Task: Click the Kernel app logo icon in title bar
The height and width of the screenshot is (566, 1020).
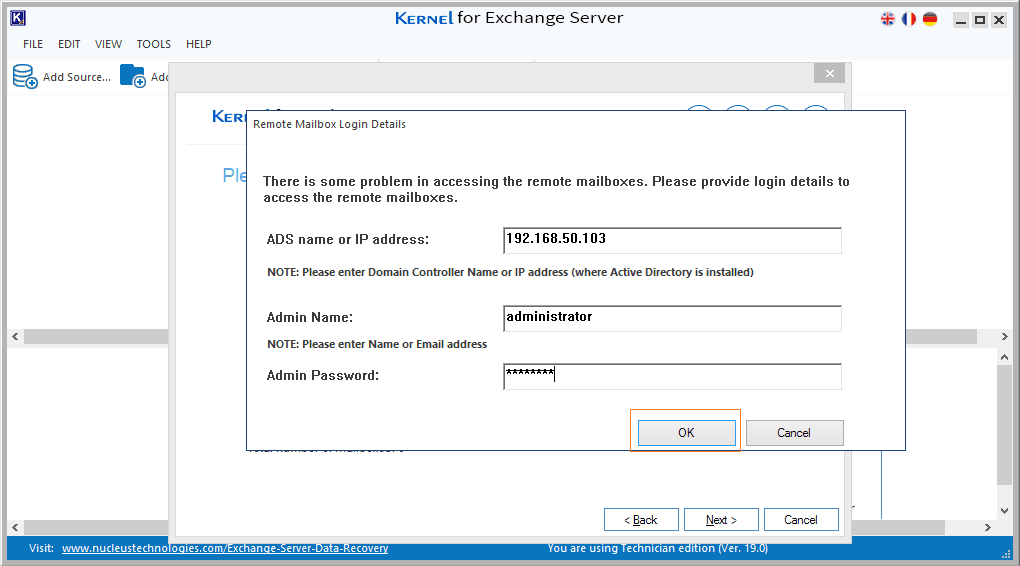Action: (18, 18)
